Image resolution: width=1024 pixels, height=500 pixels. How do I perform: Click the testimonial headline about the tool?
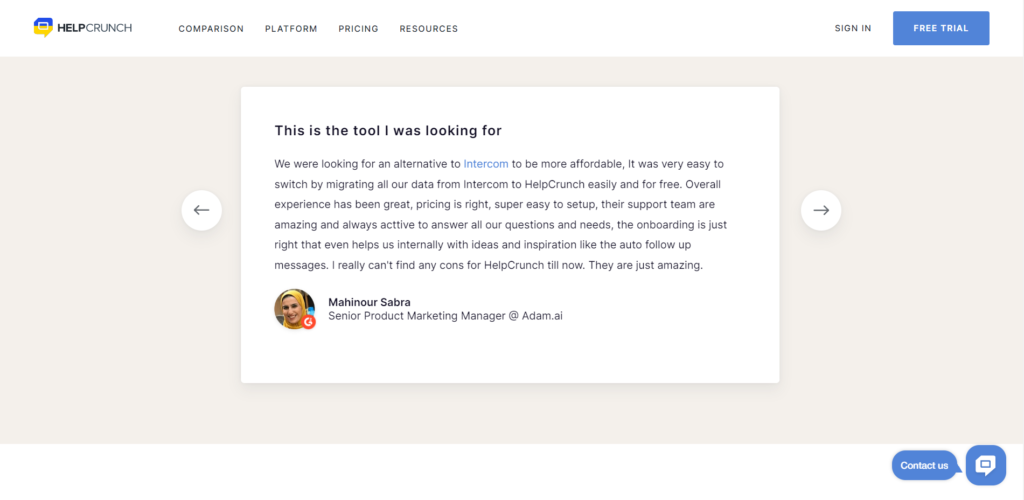coord(388,131)
